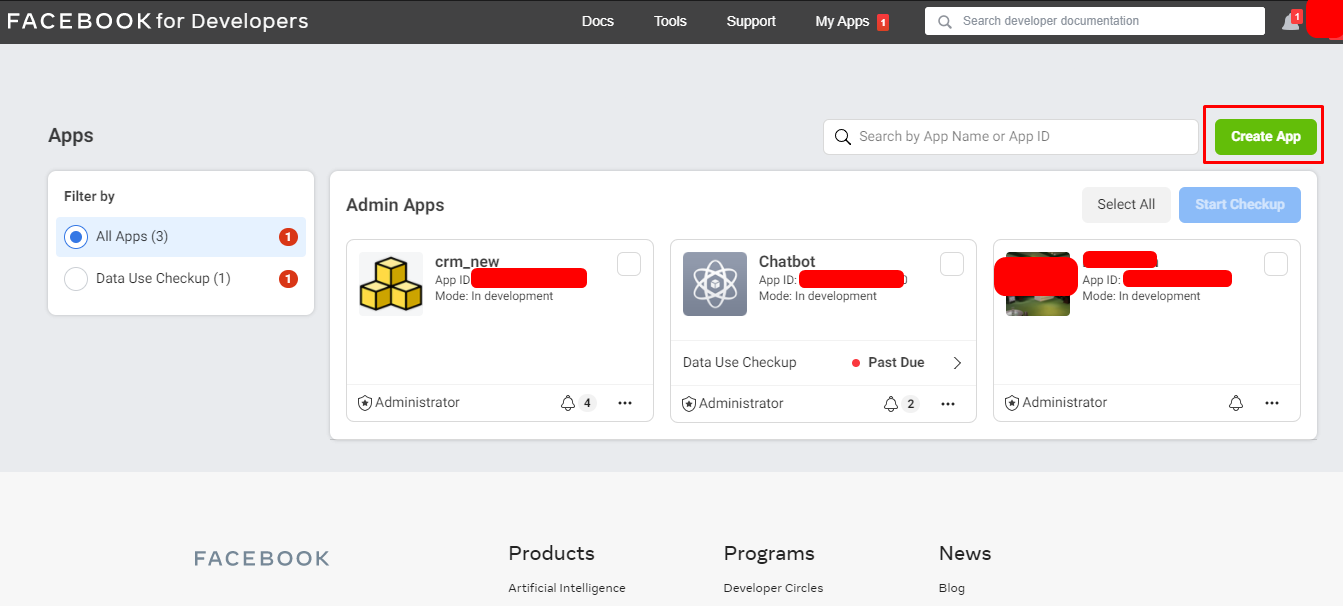Open the My Apps menu

click(842, 21)
